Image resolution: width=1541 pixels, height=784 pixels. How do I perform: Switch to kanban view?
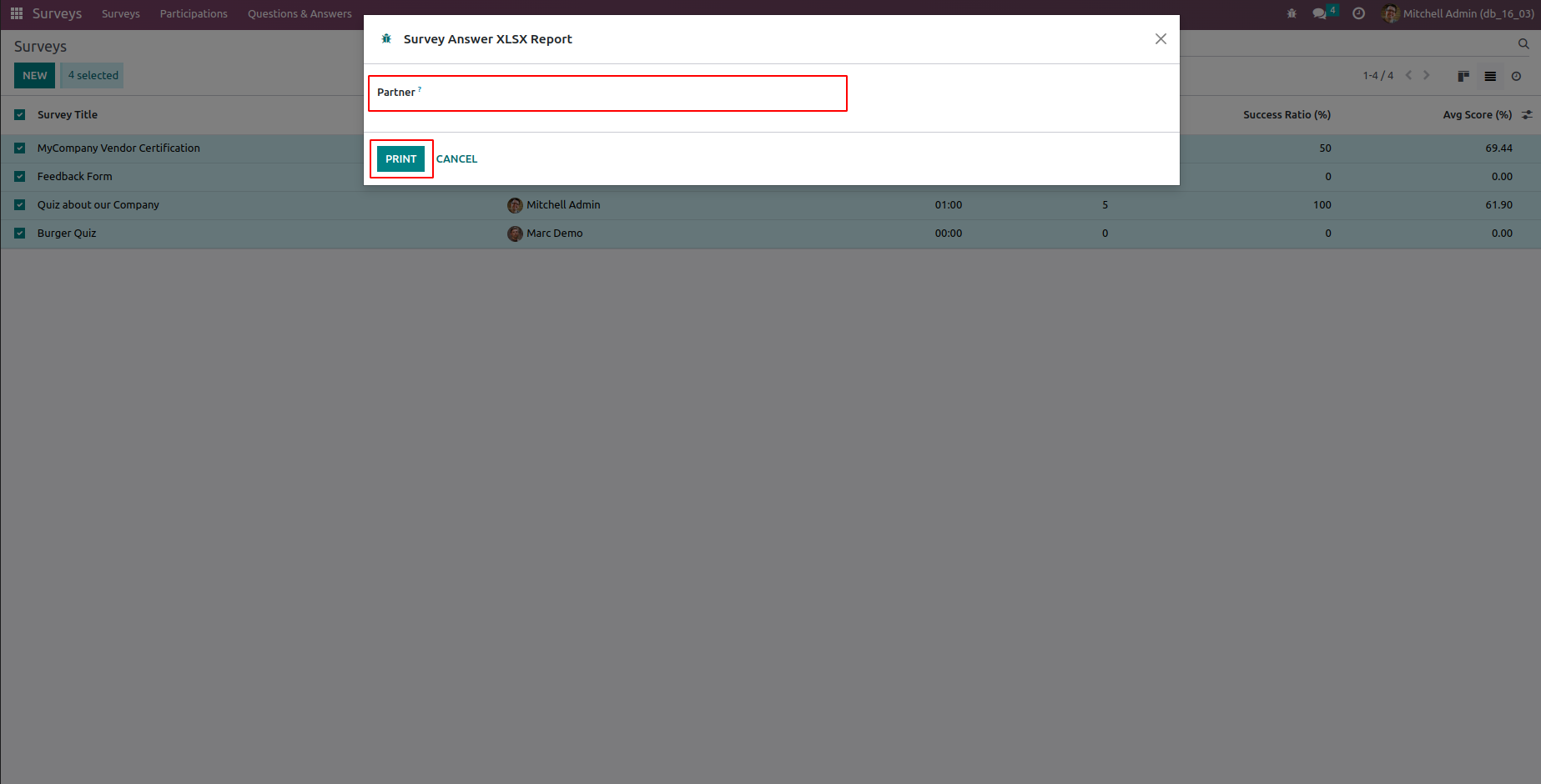click(1463, 76)
